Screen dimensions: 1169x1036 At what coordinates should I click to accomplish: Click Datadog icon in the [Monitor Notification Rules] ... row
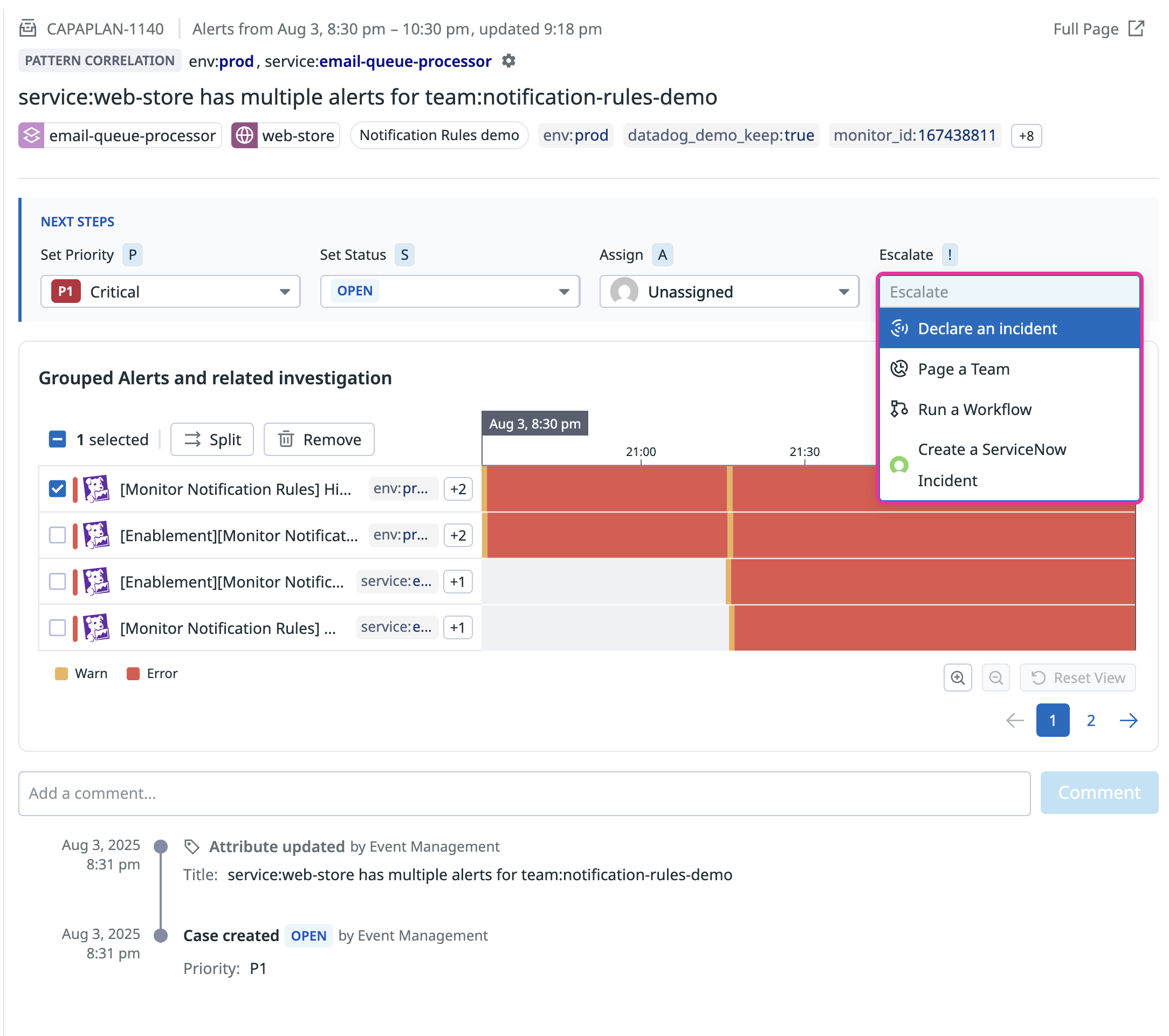[x=96, y=628]
